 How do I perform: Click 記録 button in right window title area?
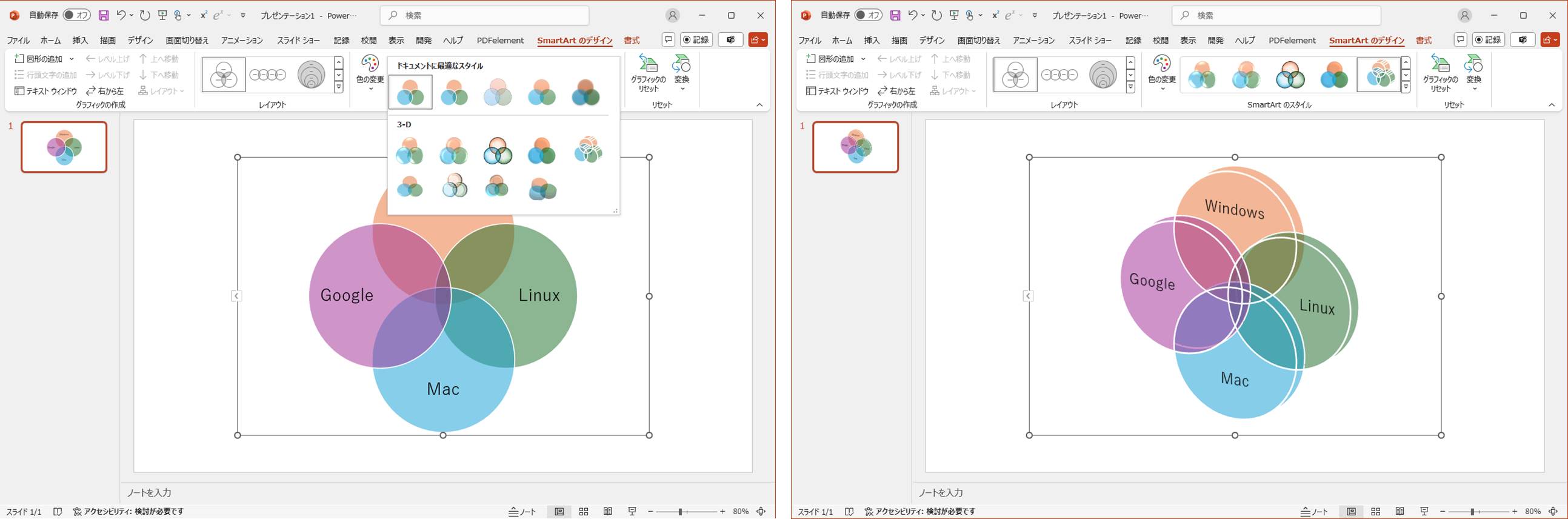pyautogui.click(x=1488, y=39)
